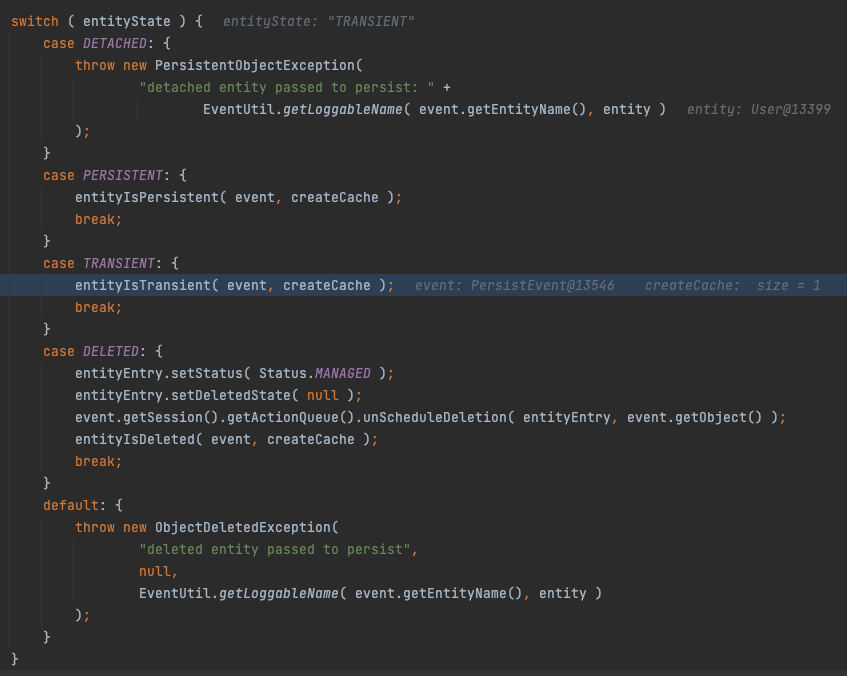Click the PERSISTENT case constant
The image size is (847, 676).
tap(123, 176)
